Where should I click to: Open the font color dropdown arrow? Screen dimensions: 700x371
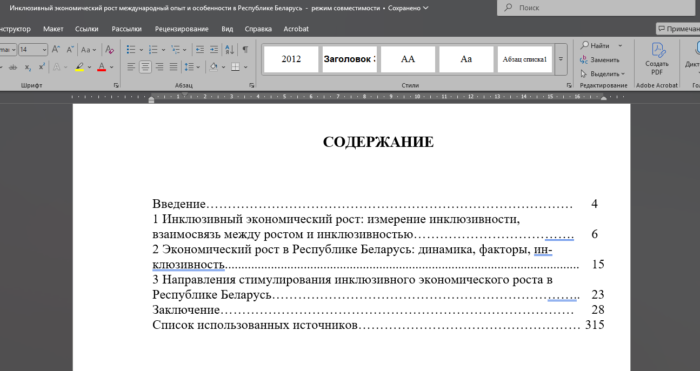(x=112, y=67)
